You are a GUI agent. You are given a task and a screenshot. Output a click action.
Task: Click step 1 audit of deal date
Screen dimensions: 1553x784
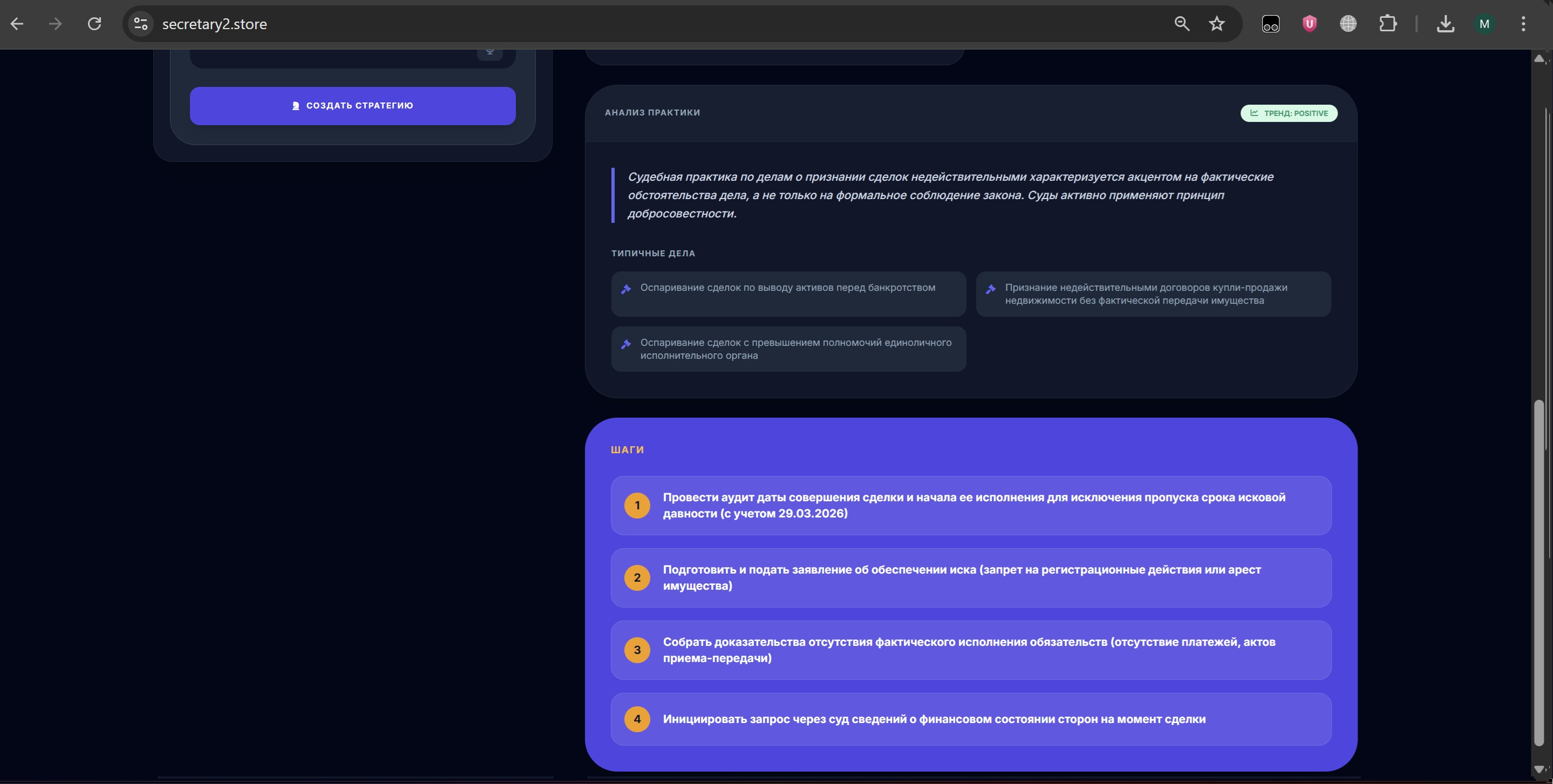coord(971,505)
